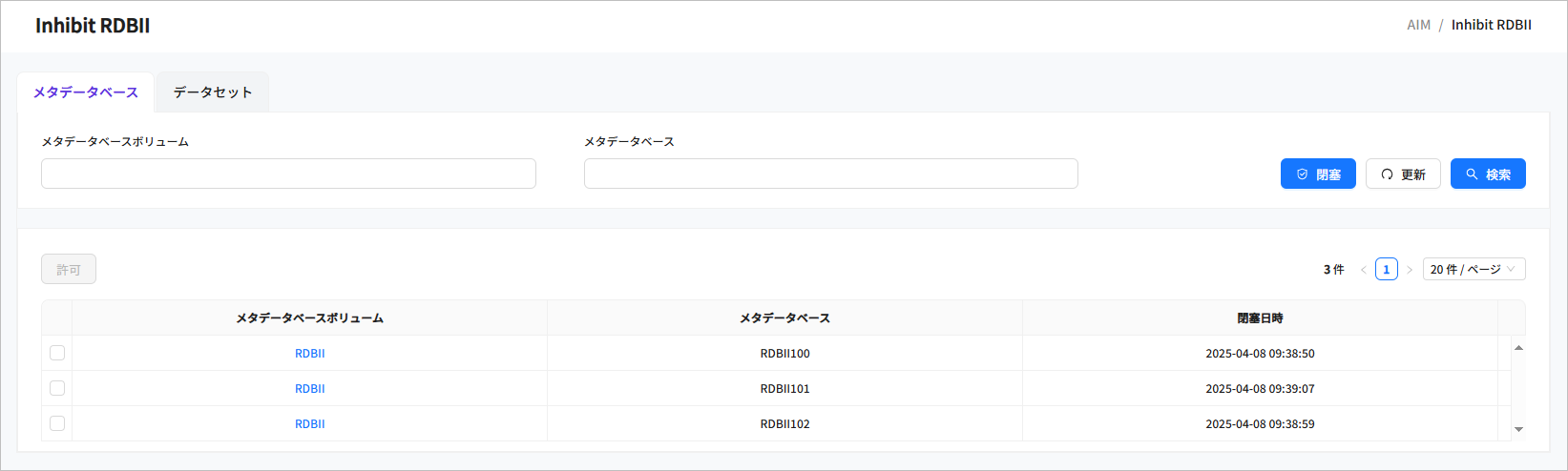This screenshot has width=1568, height=471.
Task: Select page 1 in the pagination
Action: click(1387, 270)
